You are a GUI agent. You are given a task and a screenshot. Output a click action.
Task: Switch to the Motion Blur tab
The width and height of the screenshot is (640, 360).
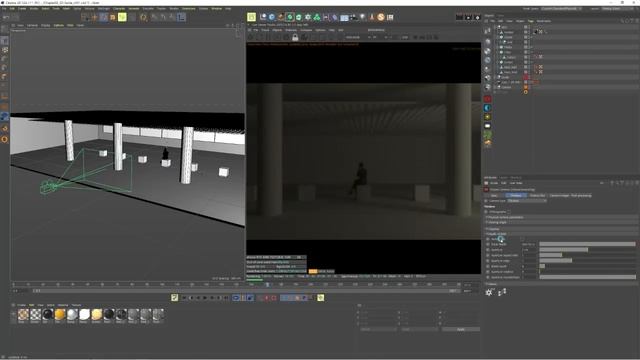click(537, 196)
